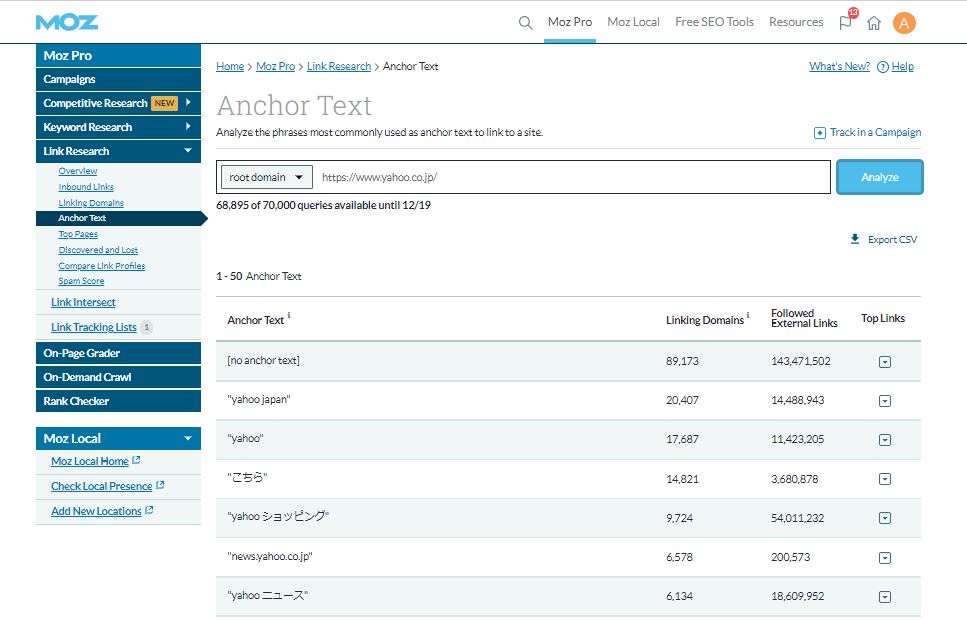Go to Home breadcrumb link
This screenshot has height=620, width=967.
coord(230,66)
